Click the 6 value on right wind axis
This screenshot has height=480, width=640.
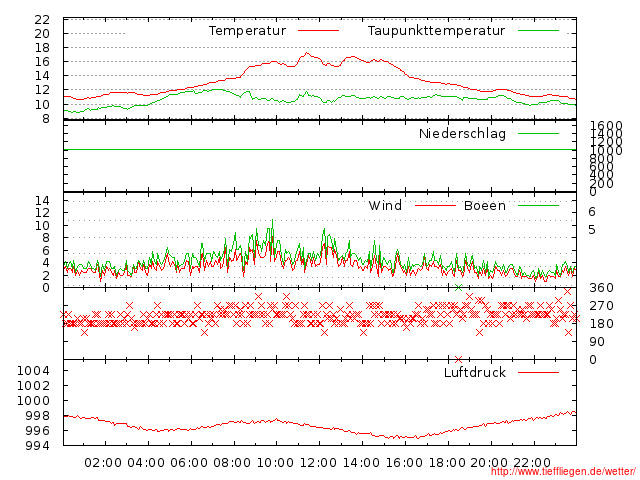tap(592, 212)
